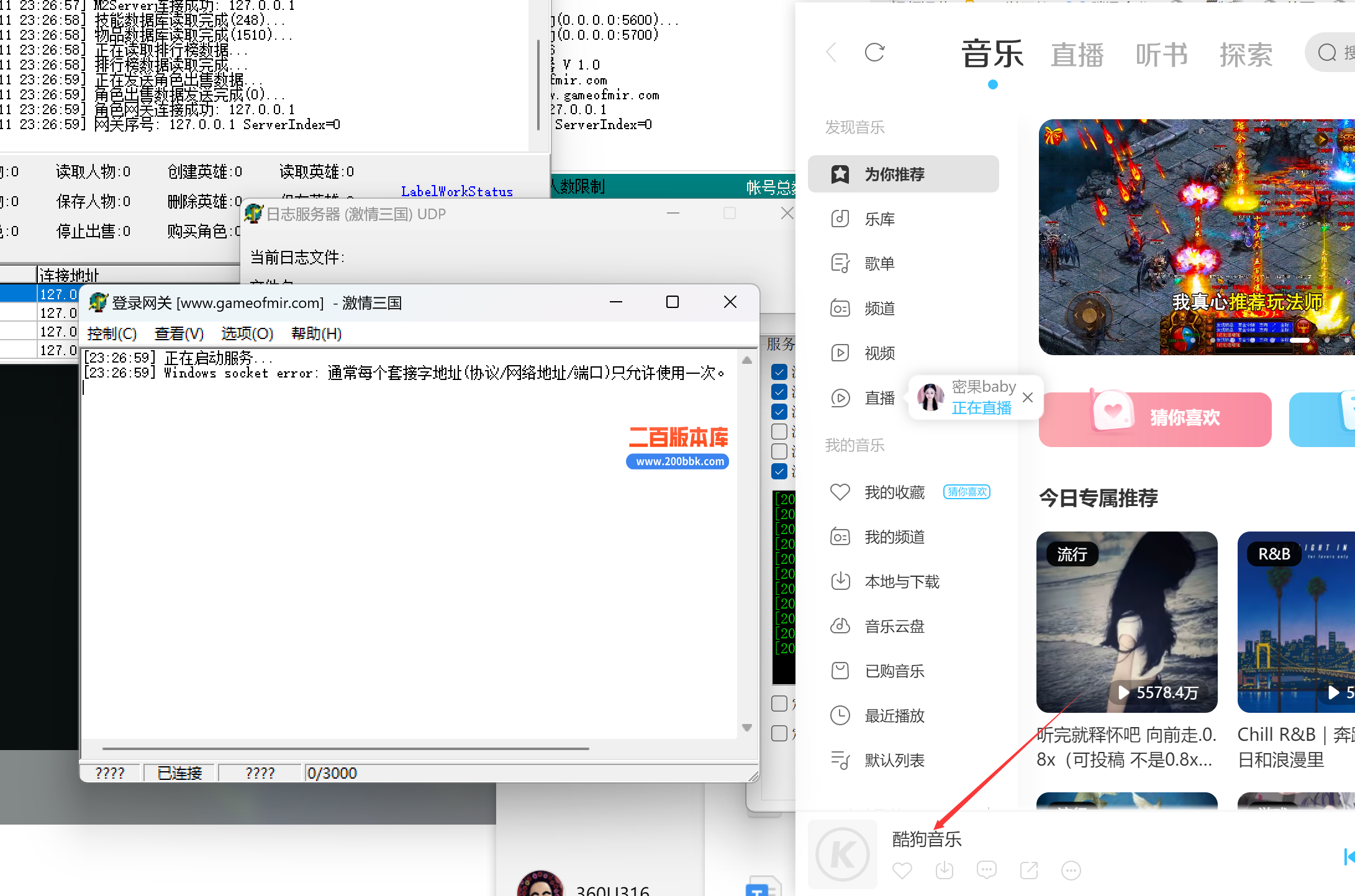
Task: Skip to previous track in player
Action: pos(1348,857)
